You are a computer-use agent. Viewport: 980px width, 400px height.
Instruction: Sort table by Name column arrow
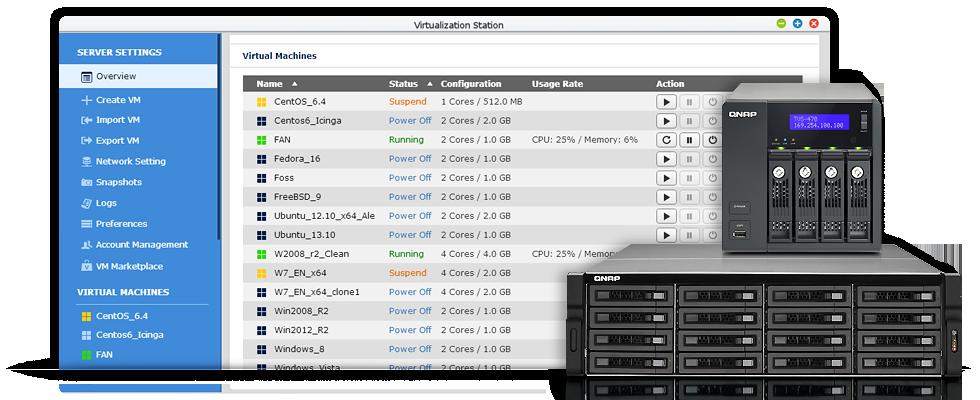point(295,84)
